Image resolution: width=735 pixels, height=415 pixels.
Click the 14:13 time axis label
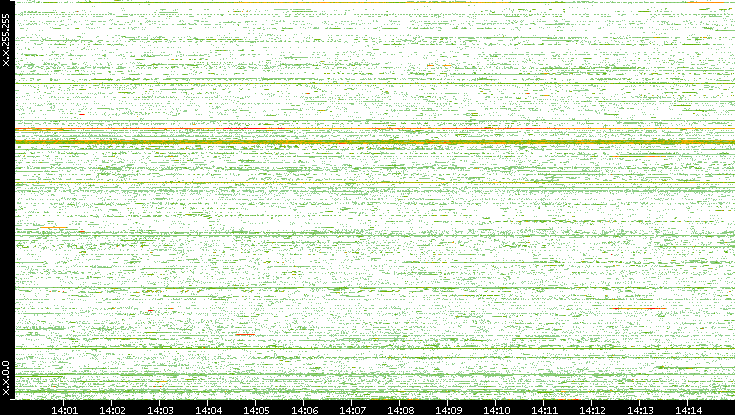(640, 410)
